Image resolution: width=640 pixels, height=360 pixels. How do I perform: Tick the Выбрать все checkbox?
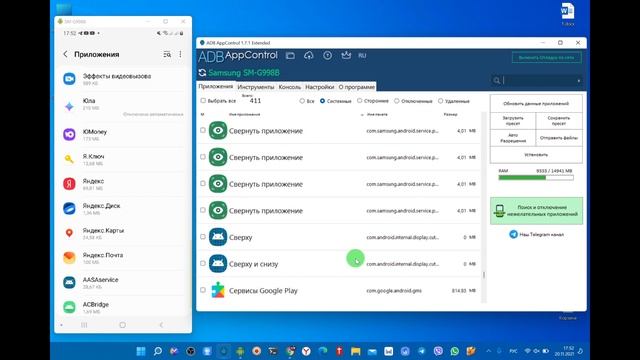tap(203, 100)
